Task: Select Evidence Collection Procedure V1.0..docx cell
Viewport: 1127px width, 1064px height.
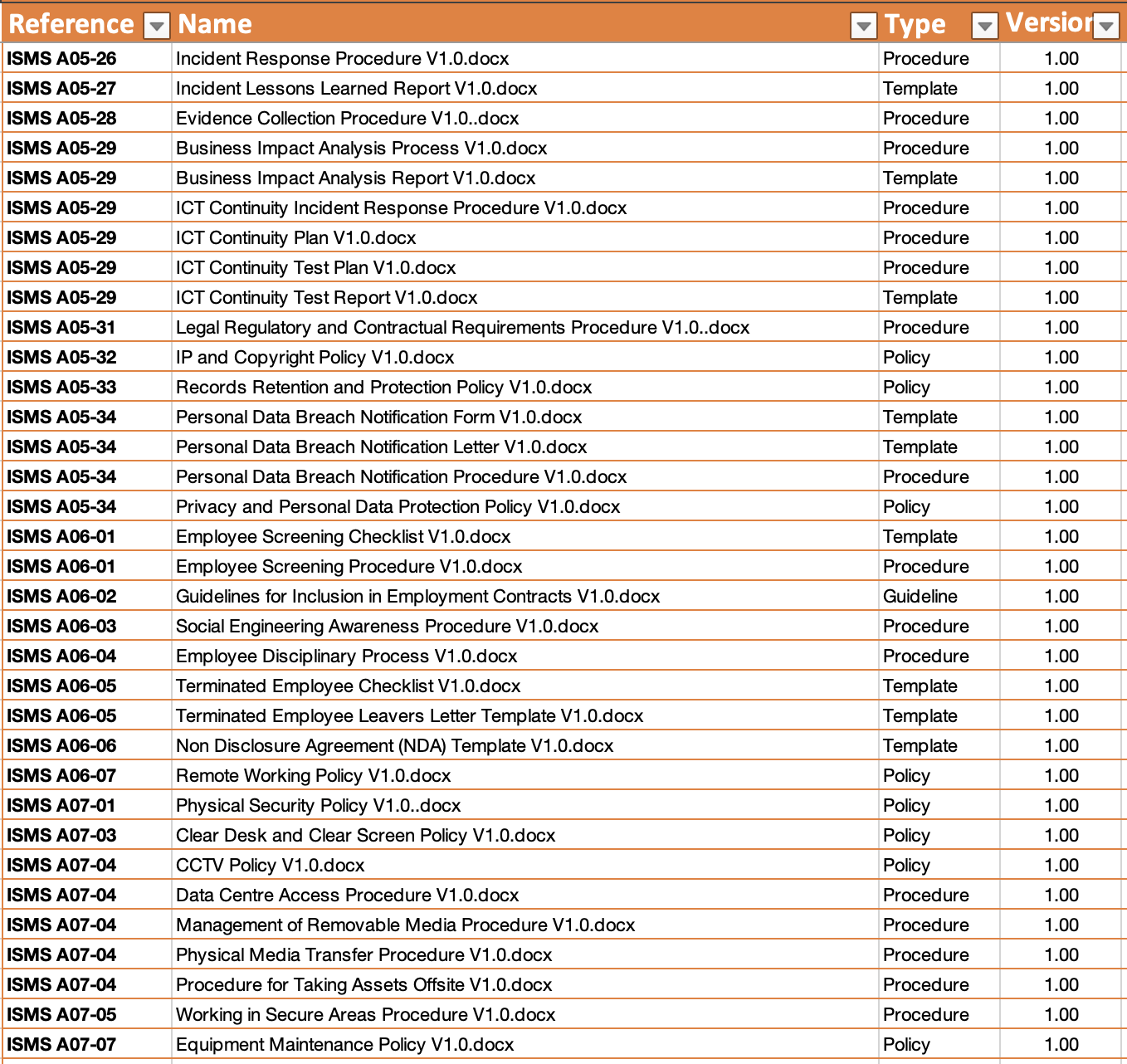Action: 525,119
